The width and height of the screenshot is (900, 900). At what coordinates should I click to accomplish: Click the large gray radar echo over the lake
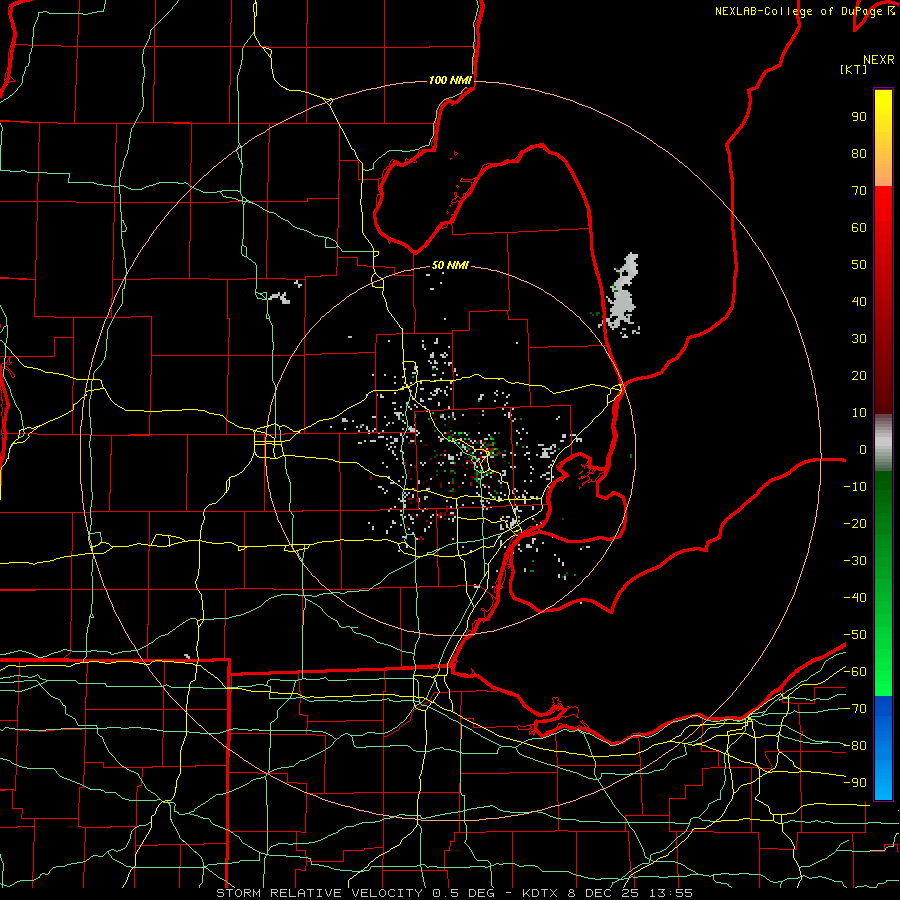tap(623, 294)
